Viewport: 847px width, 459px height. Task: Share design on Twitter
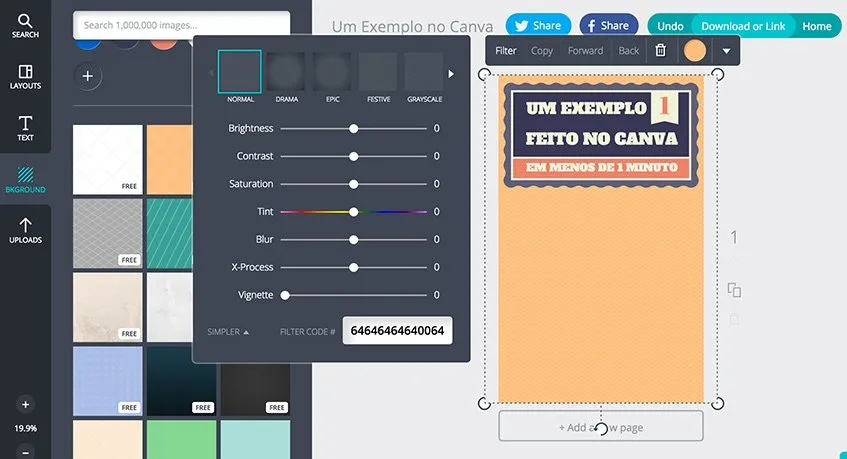pos(538,25)
